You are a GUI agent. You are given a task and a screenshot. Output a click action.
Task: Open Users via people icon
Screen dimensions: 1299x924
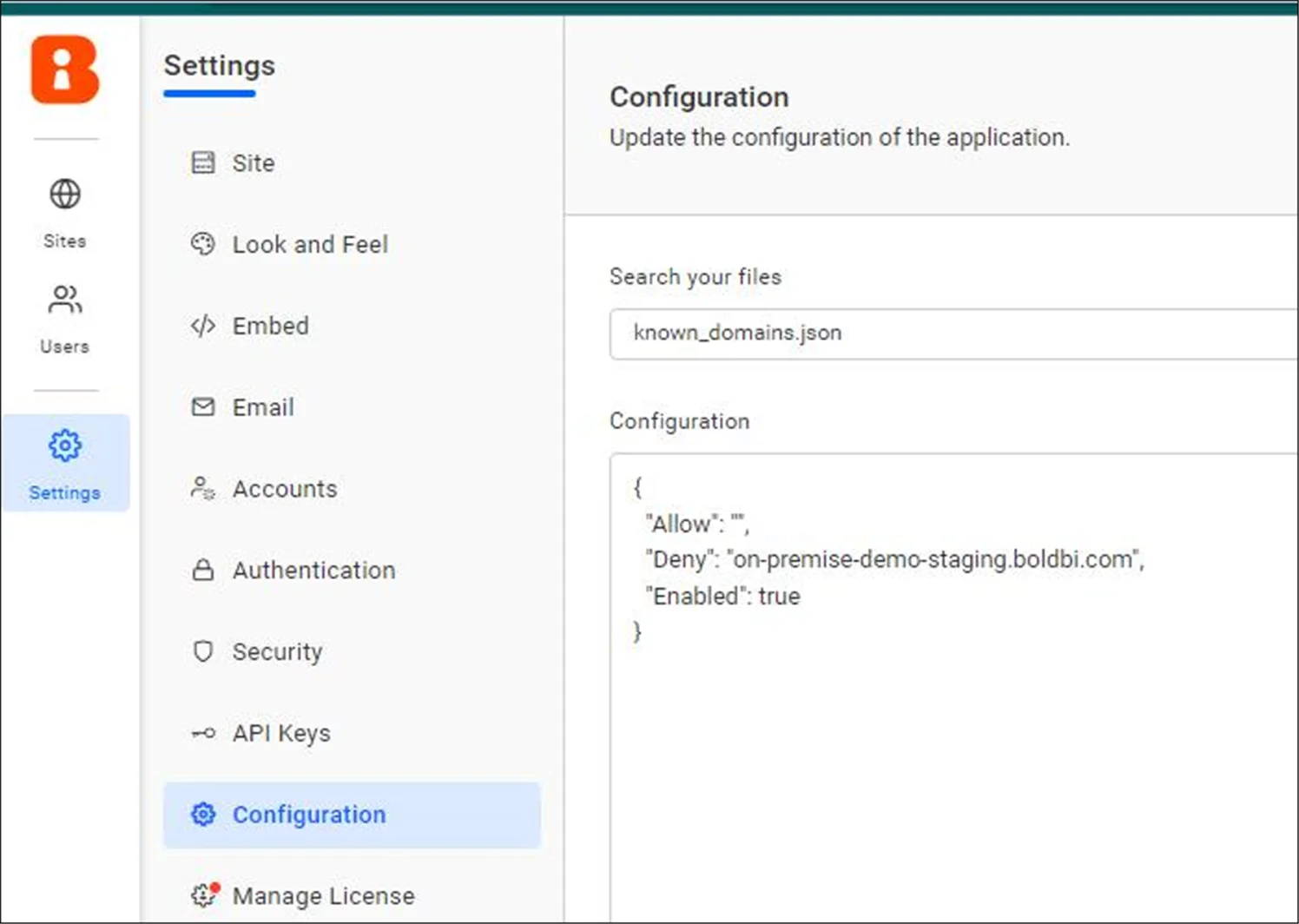click(x=65, y=300)
